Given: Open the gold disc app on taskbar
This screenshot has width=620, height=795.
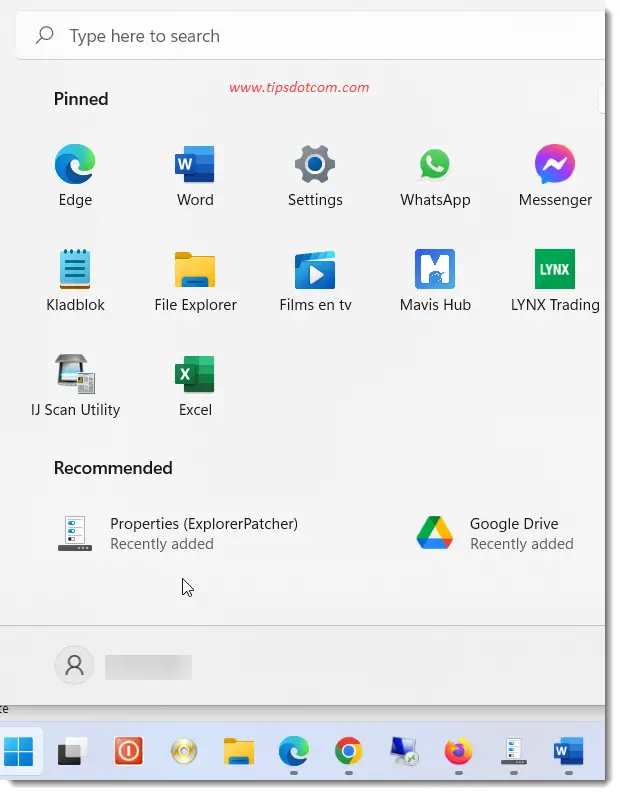Looking at the screenshot, I should 184,751.
